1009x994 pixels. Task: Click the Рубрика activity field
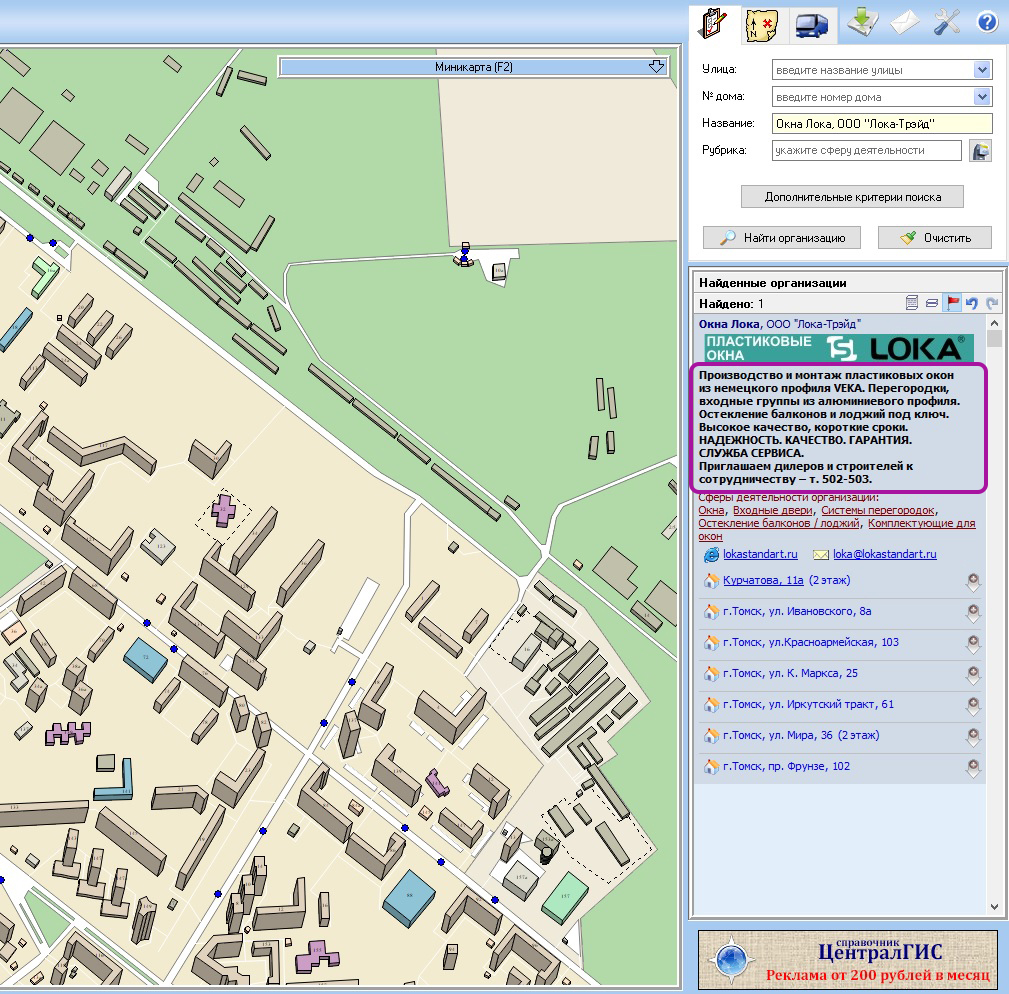tap(867, 151)
